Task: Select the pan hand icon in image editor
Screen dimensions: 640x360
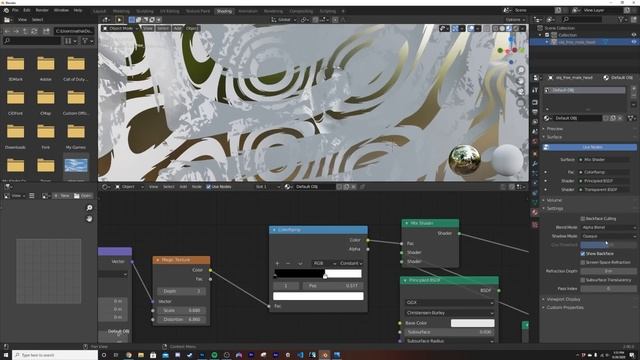Action: (89, 219)
